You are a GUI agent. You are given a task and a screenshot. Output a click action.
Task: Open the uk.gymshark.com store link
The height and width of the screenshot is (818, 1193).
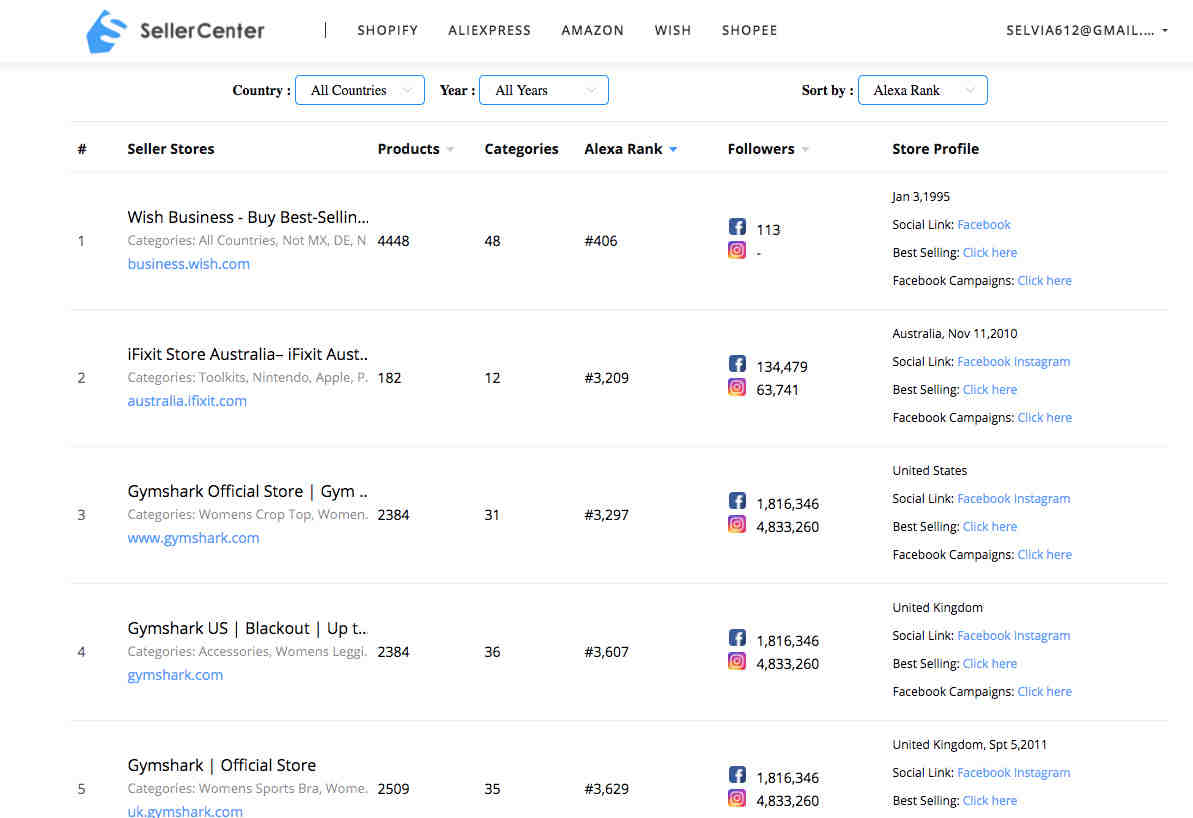pos(185,811)
